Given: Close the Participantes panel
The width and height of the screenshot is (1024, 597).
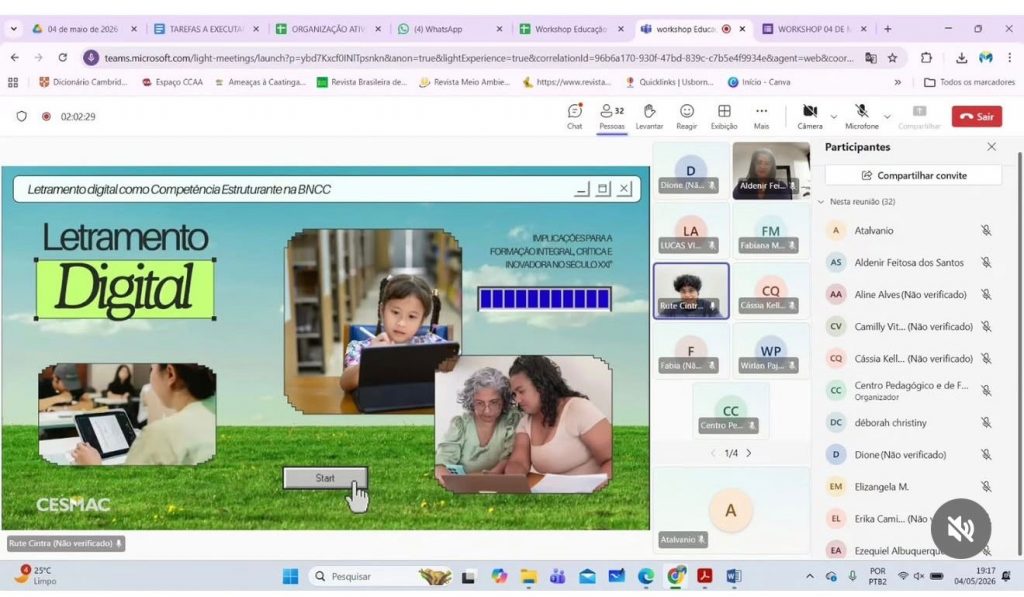Looking at the screenshot, I should coord(991,147).
